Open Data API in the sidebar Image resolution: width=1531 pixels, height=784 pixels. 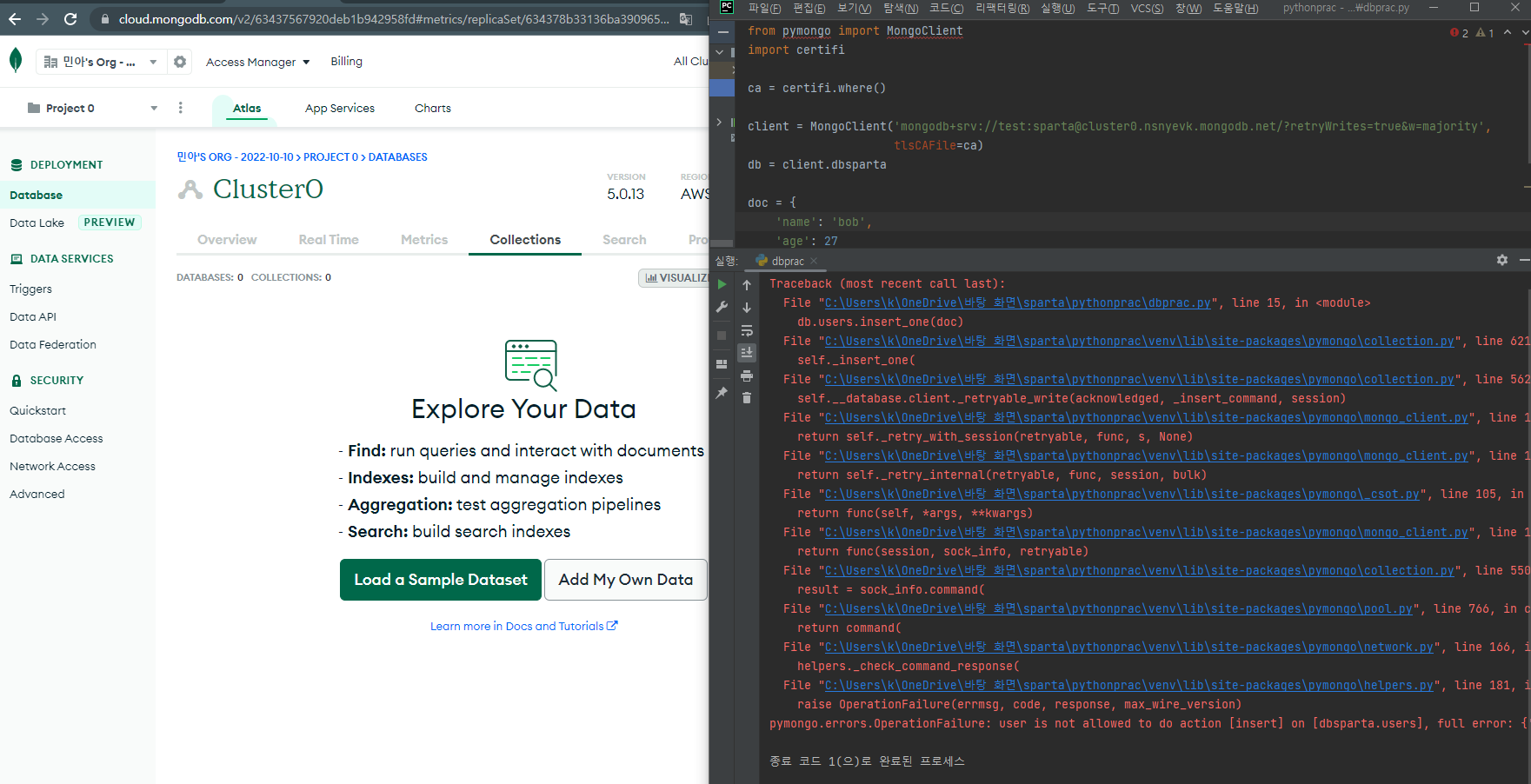click(x=33, y=316)
